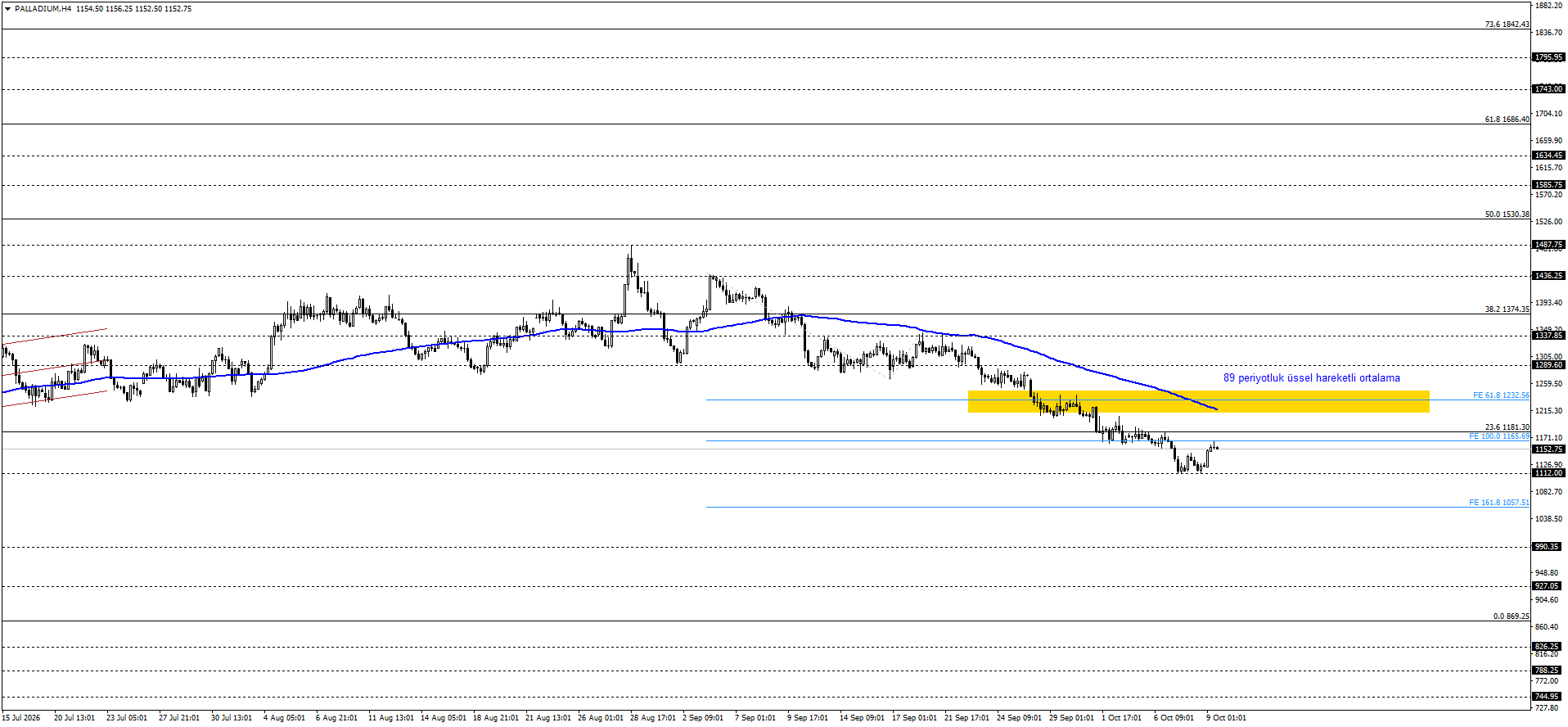Click the '89 periyotluk üssel hareketli ortalama' annotation
The width and height of the screenshot is (1568, 727).
[1311, 378]
